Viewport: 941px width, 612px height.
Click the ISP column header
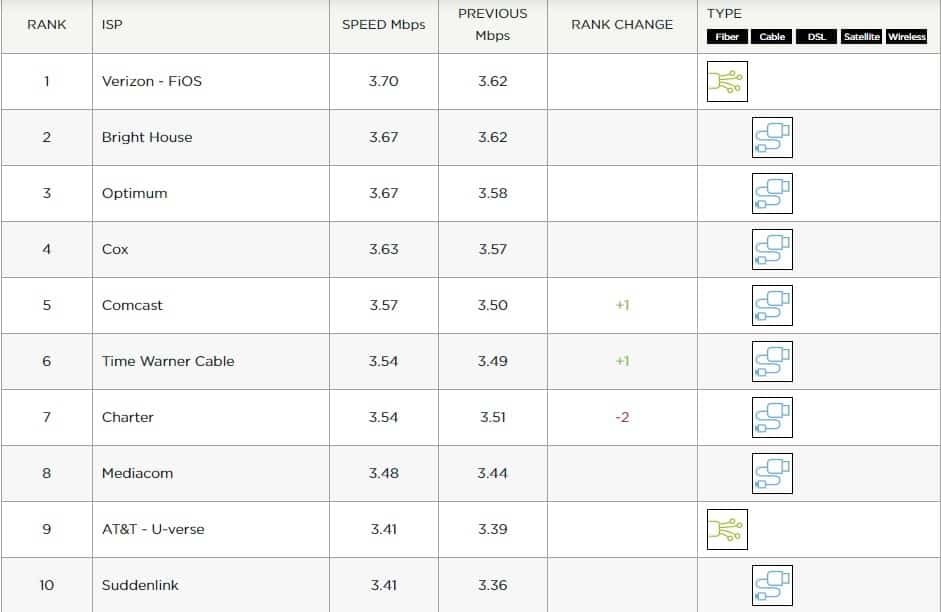click(112, 25)
